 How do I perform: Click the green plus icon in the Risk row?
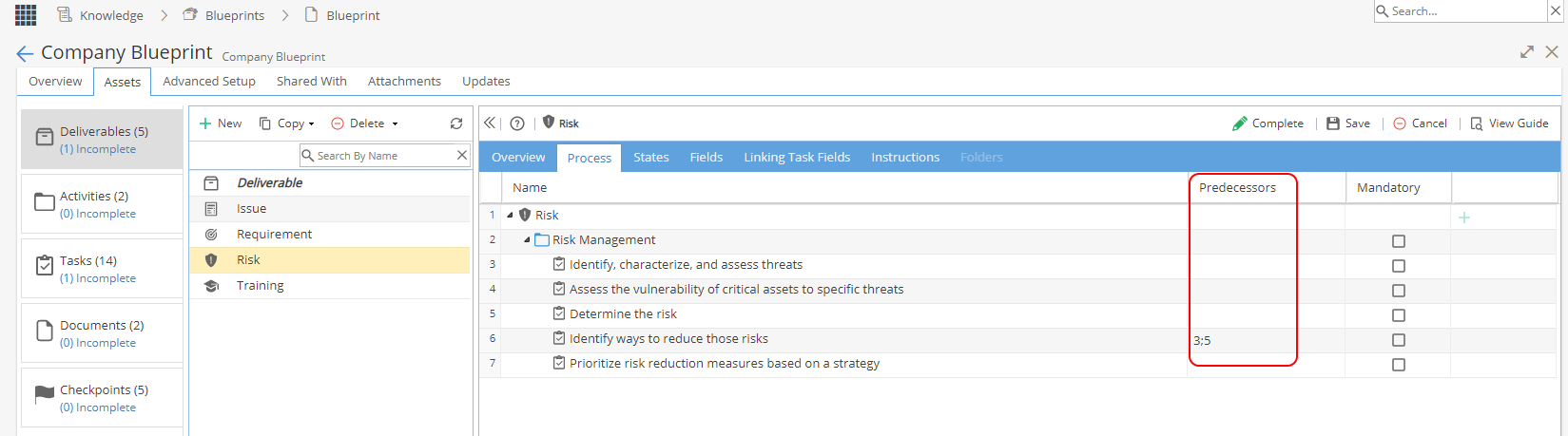[x=1464, y=218]
